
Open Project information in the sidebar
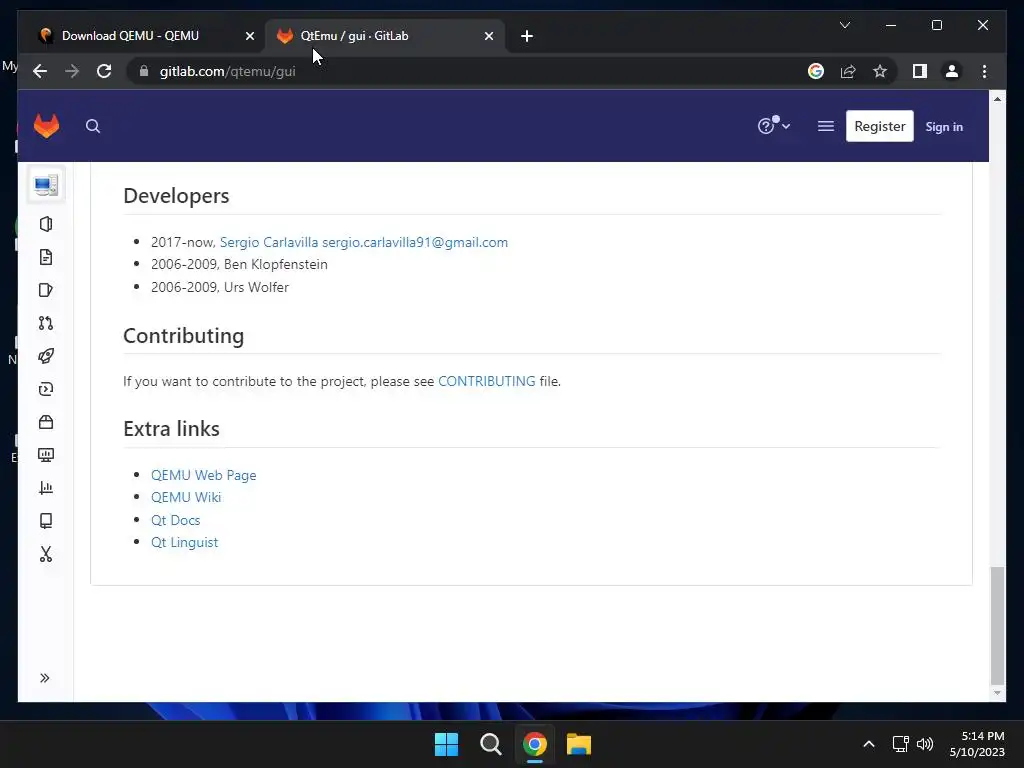pos(46,224)
